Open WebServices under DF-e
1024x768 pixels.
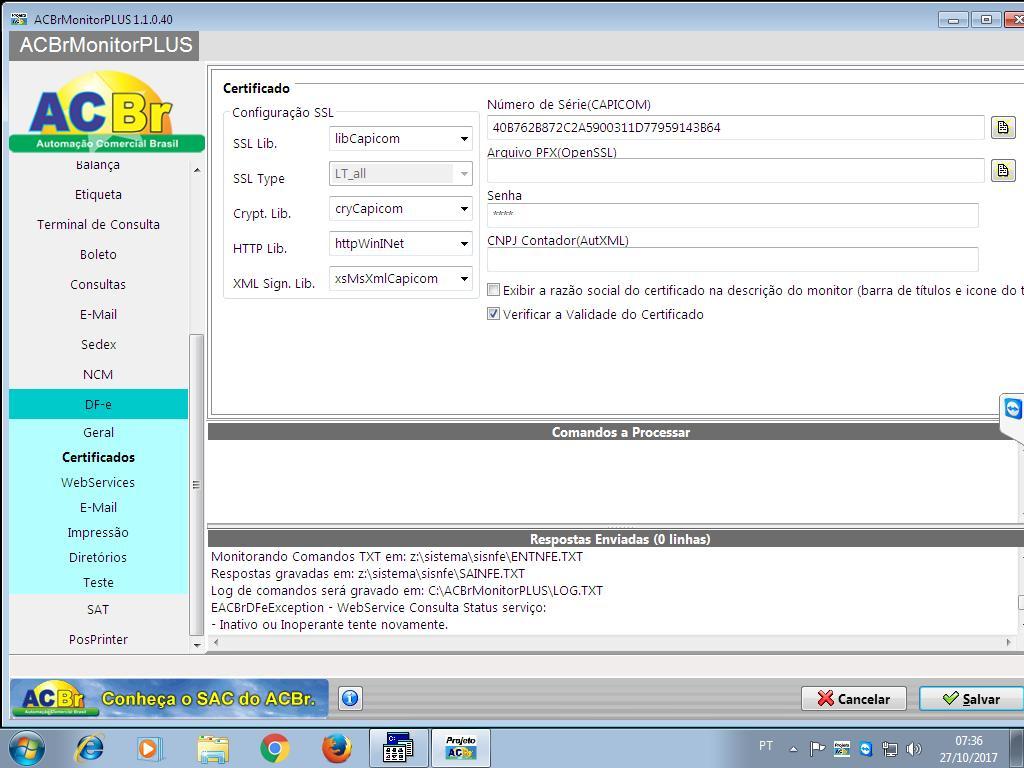click(98, 483)
